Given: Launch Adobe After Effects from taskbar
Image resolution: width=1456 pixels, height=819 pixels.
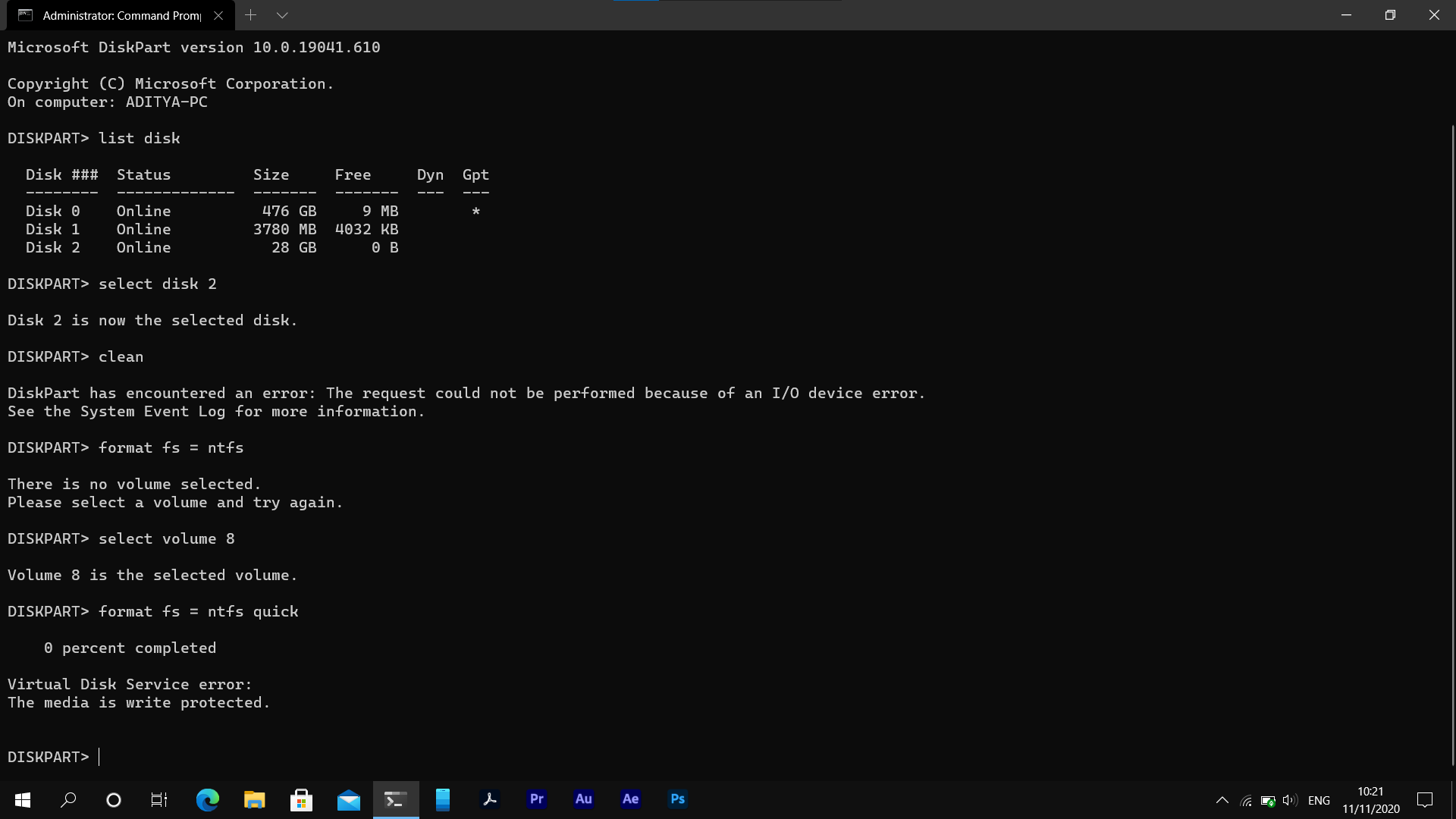Looking at the screenshot, I should (631, 799).
